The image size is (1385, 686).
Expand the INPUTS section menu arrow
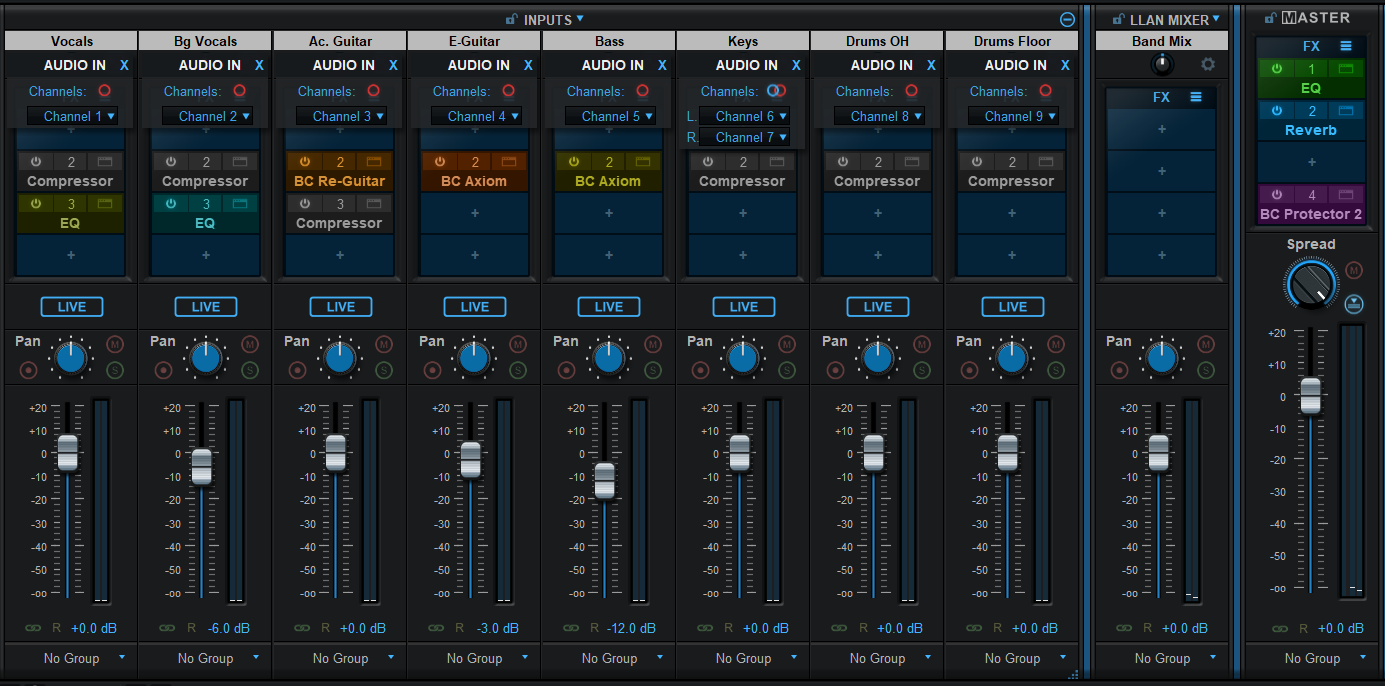tap(580, 18)
